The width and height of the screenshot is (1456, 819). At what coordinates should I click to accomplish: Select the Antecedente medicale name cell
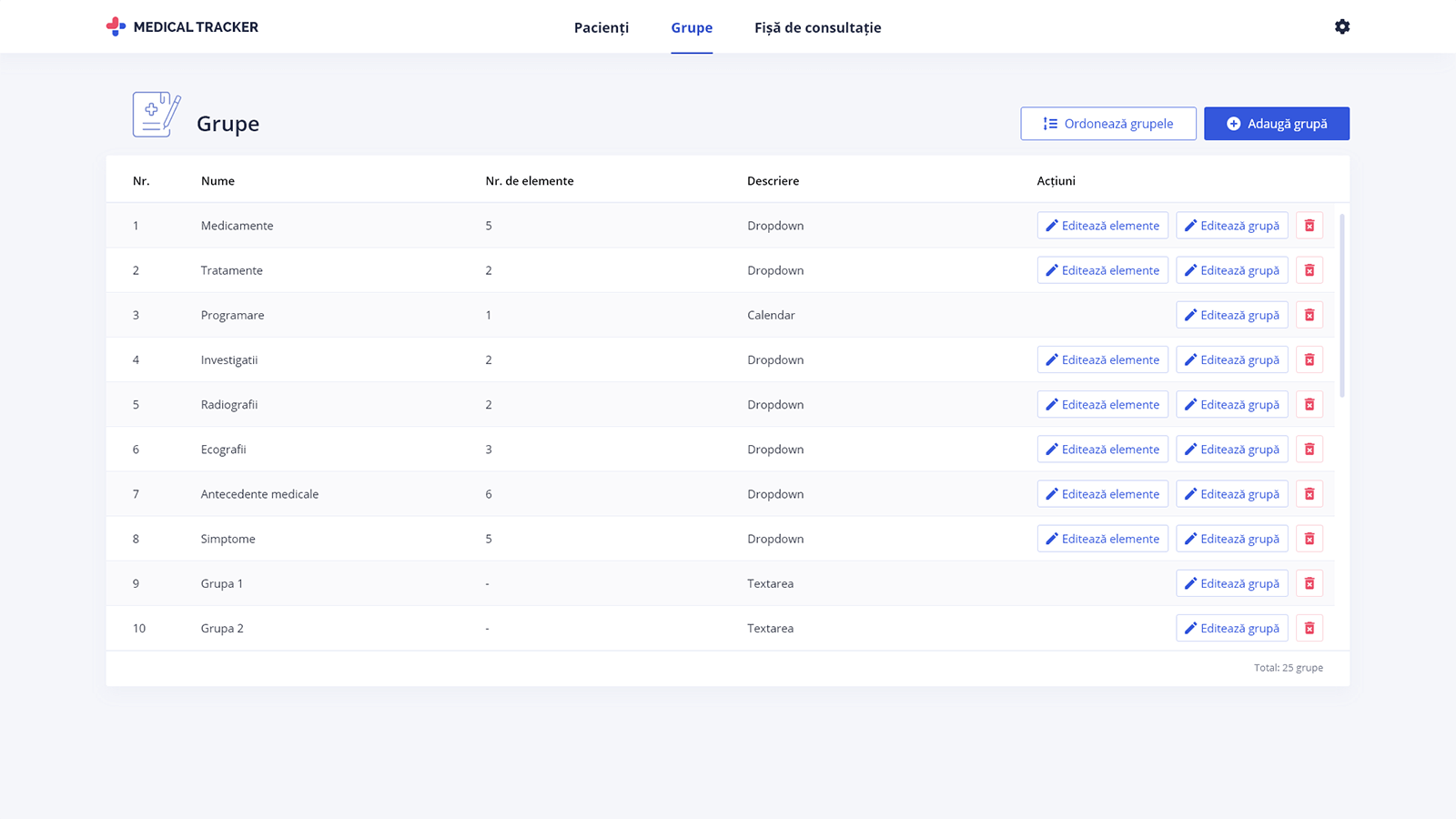(260, 494)
